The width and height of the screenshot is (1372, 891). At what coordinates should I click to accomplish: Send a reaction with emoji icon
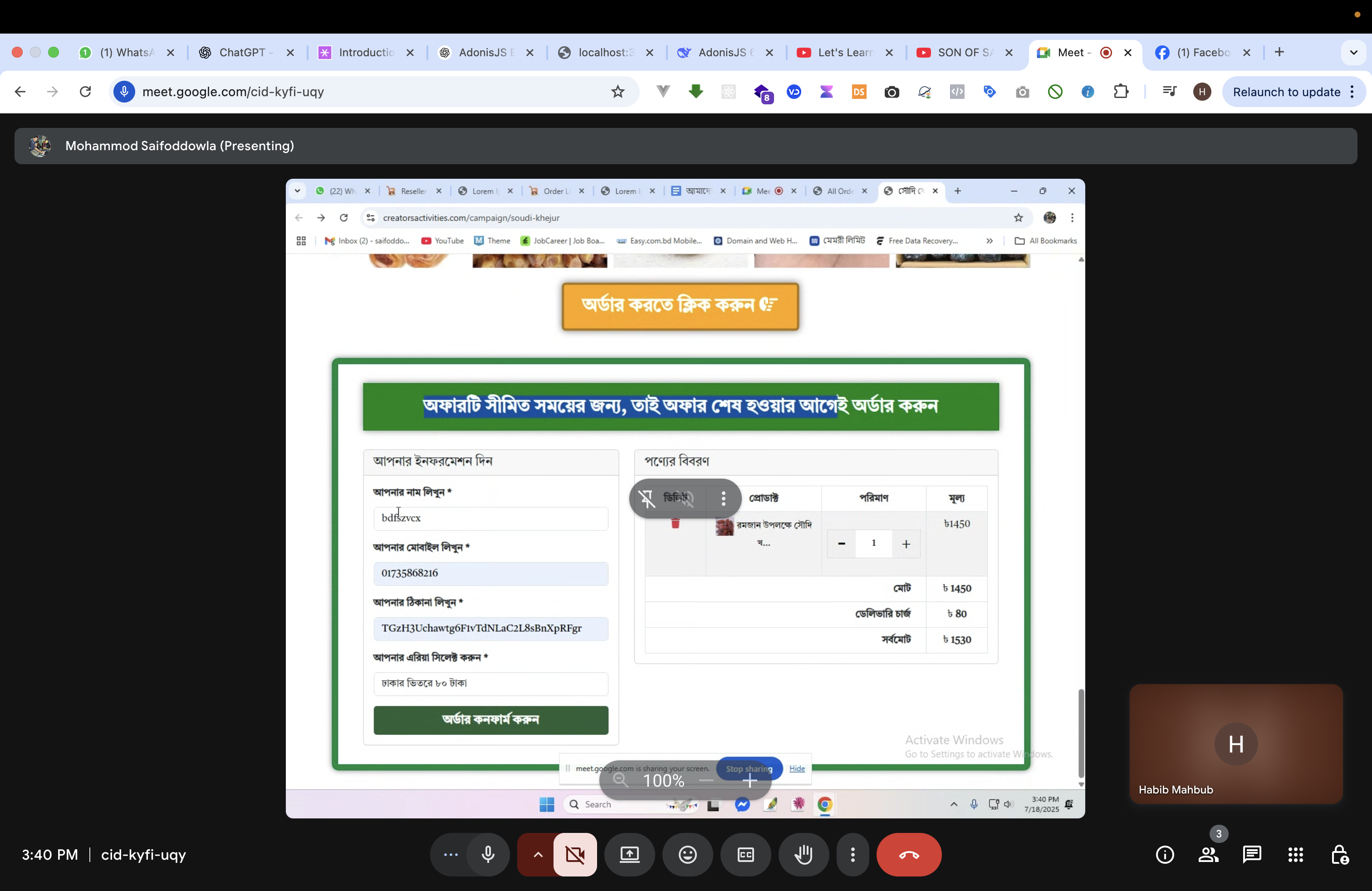coord(687,855)
